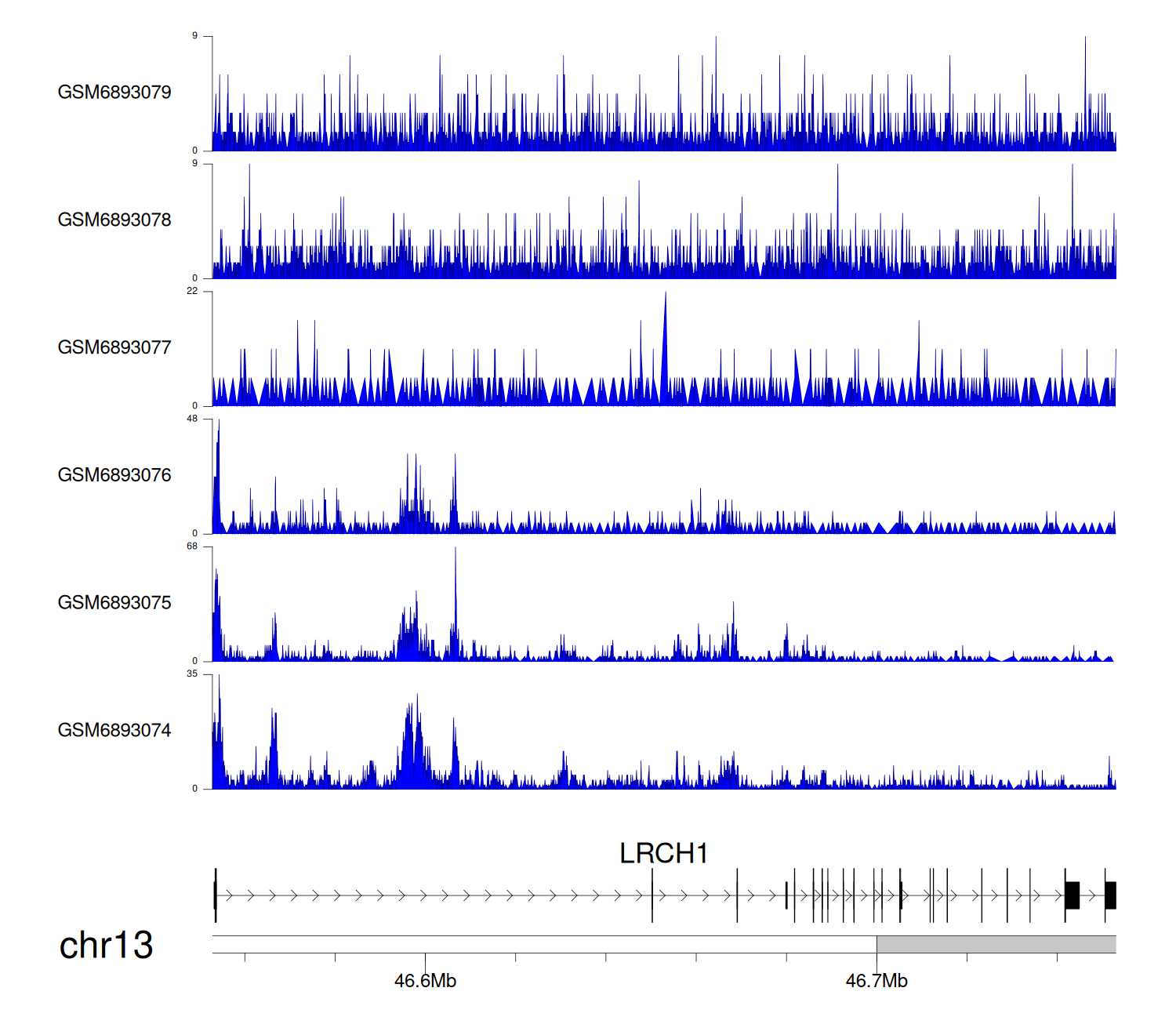The image size is (1176, 1035).
Task: Click the gray shaded chromosome band
Action: click(x=996, y=944)
